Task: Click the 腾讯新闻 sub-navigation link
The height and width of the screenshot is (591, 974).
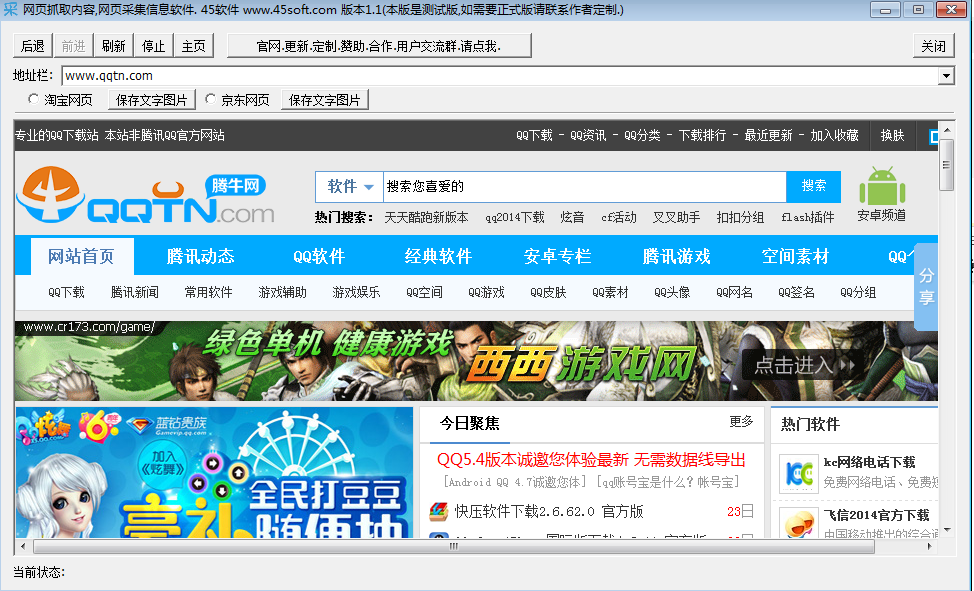Action: click(x=134, y=292)
